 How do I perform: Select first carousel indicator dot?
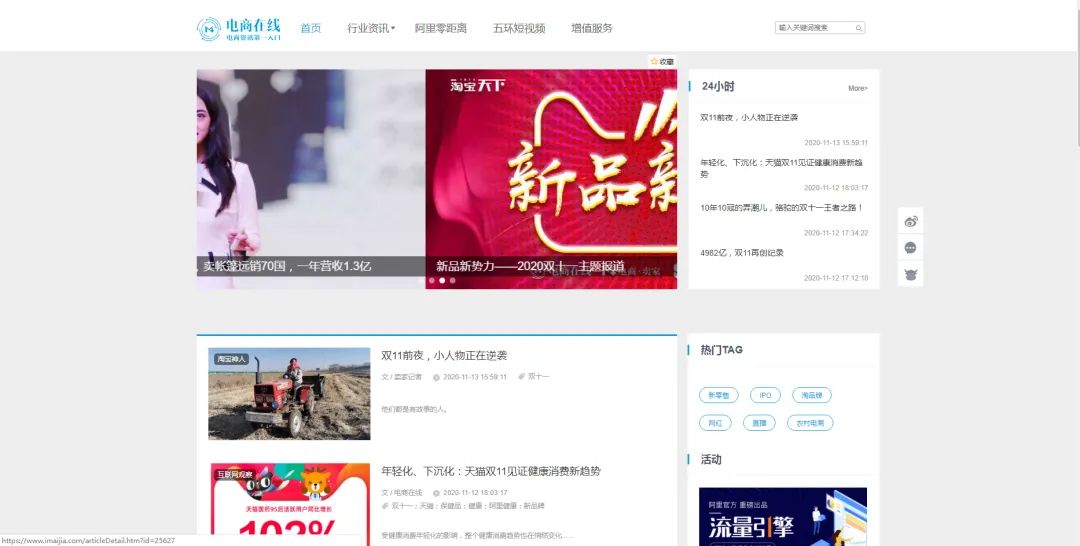(432, 280)
